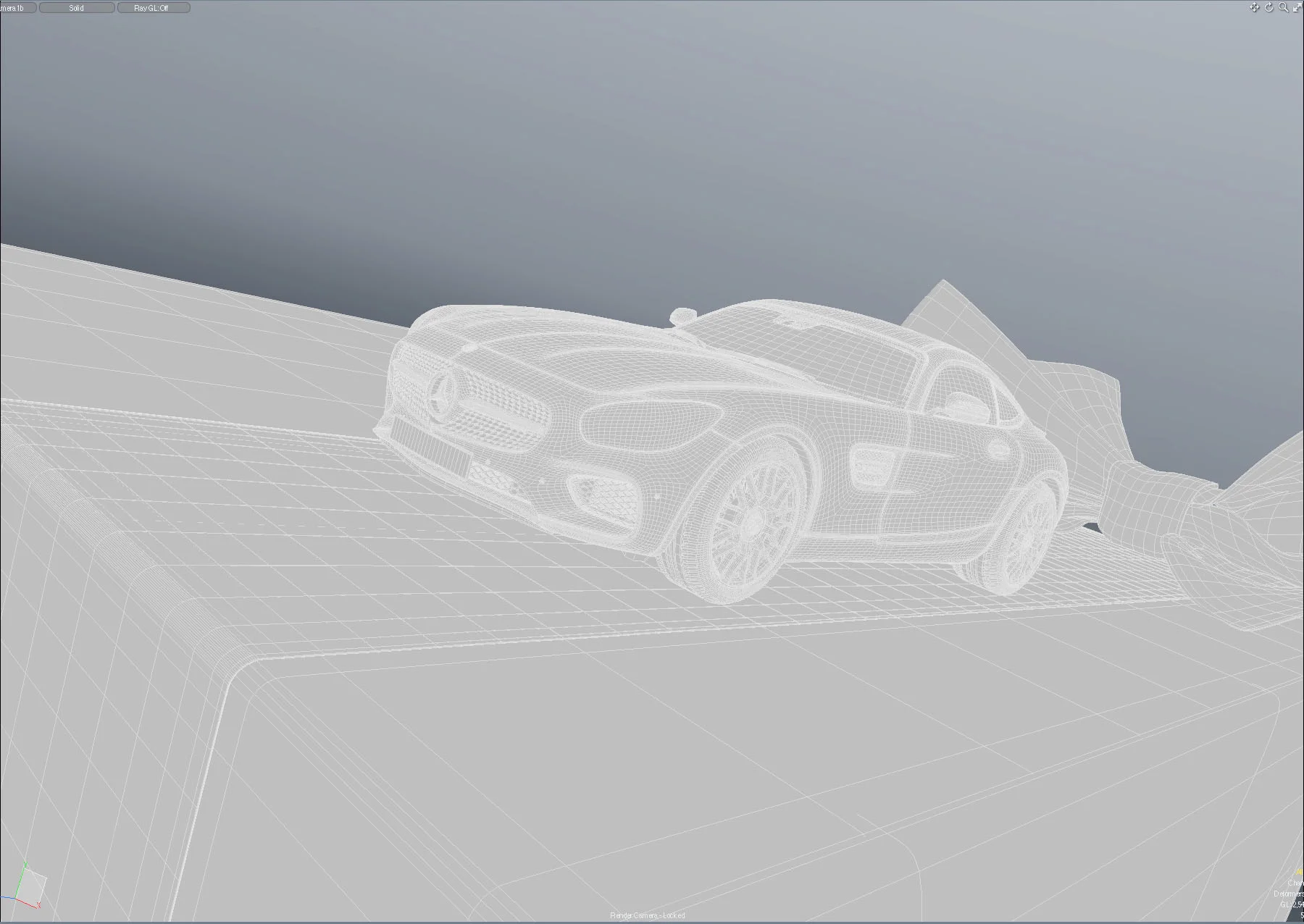
Task: Click the Deformers status text
Action: [x=1289, y=894]
